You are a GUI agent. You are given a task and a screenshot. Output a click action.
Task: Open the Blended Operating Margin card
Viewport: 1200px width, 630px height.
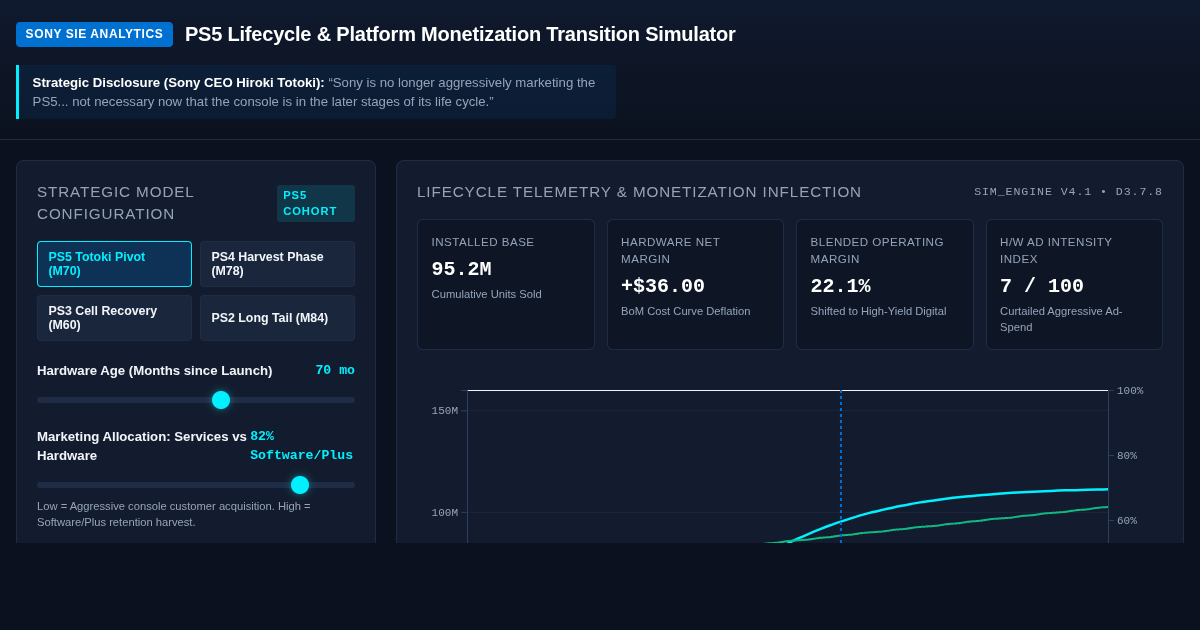pyautogui.click(x=885, y=285)
